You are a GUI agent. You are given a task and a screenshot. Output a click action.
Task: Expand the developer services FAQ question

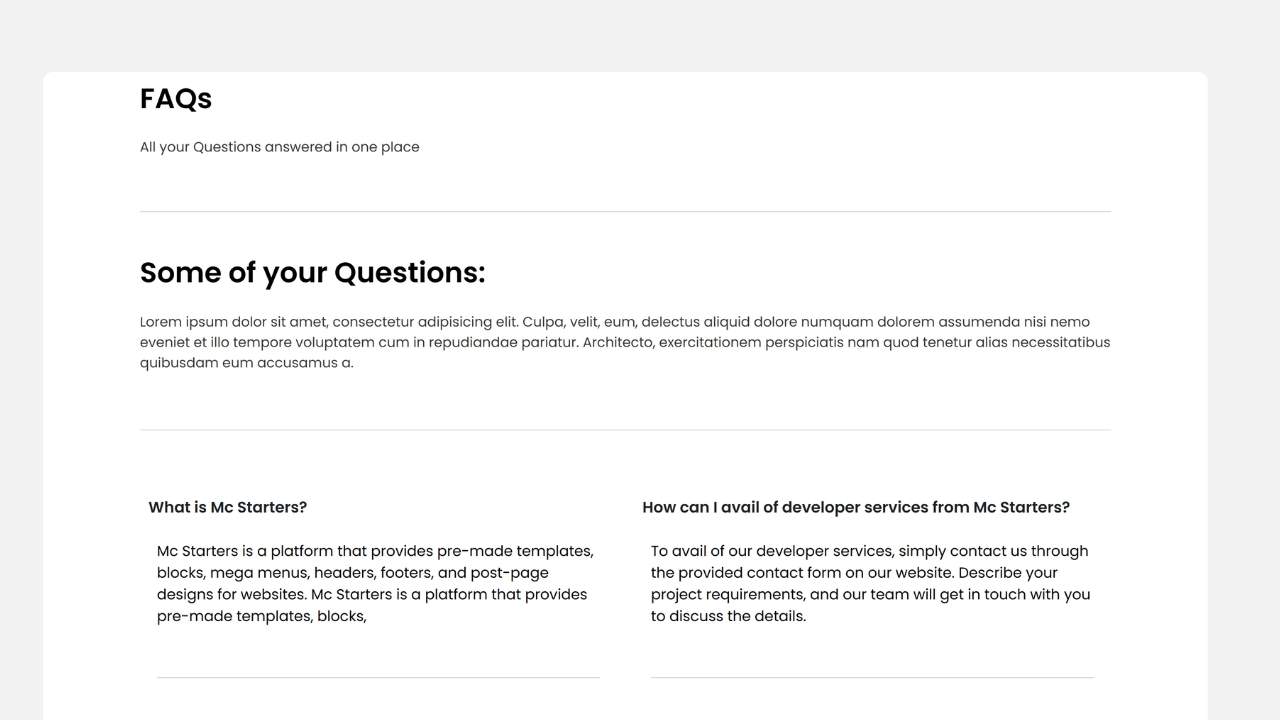(855, 507)
